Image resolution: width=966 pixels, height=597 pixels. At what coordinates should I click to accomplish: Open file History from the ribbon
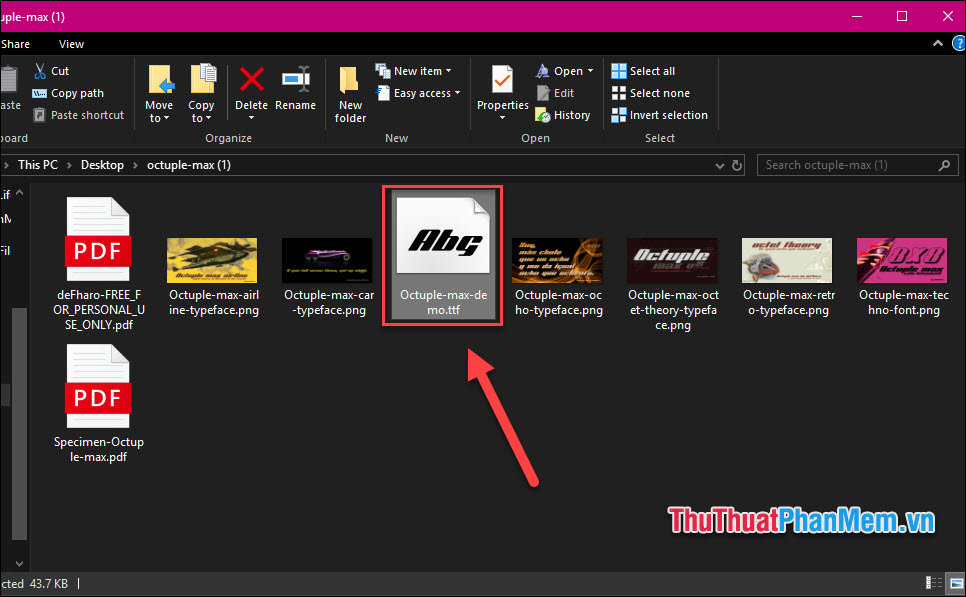(x=563, y=114)
